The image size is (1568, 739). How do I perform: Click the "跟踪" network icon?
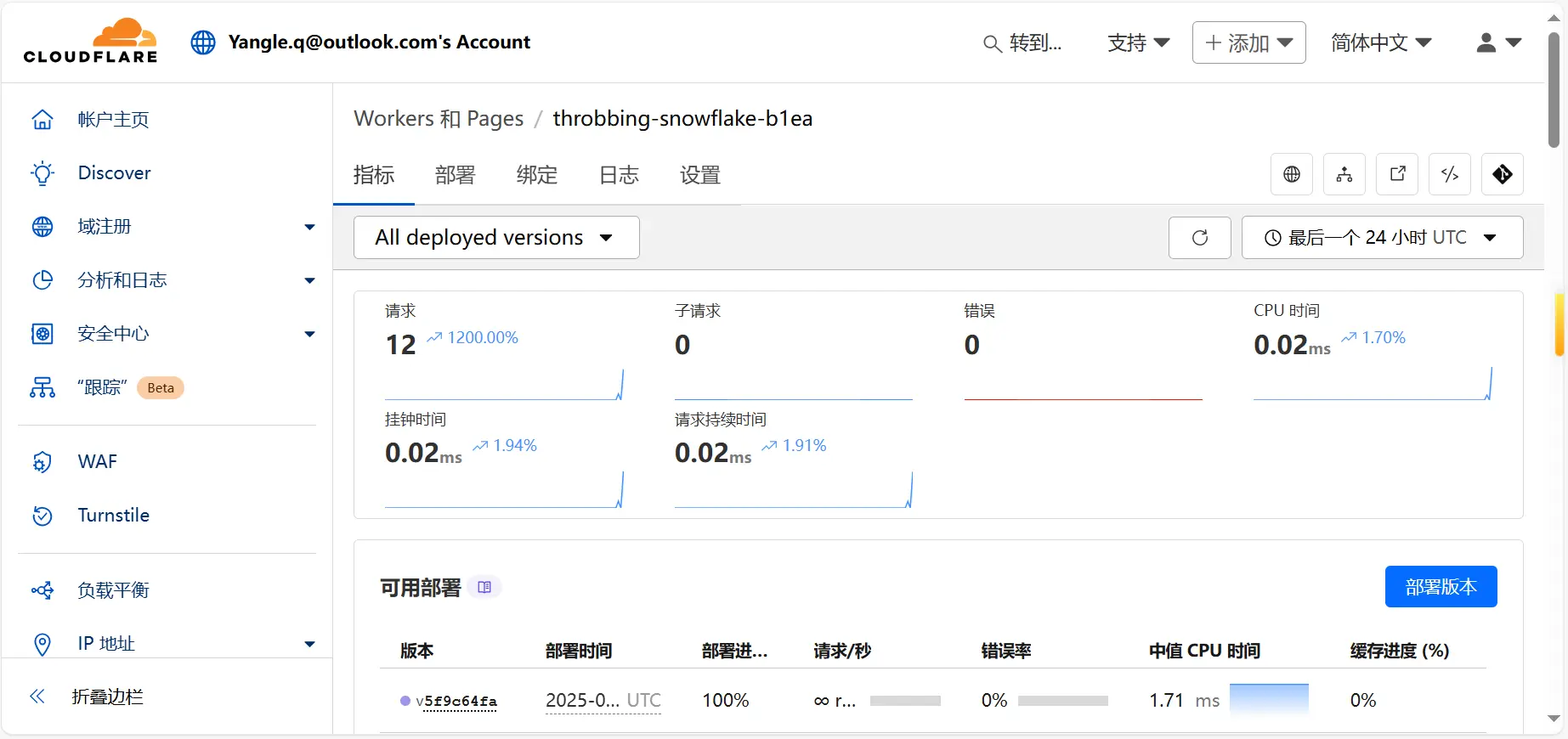42,387
